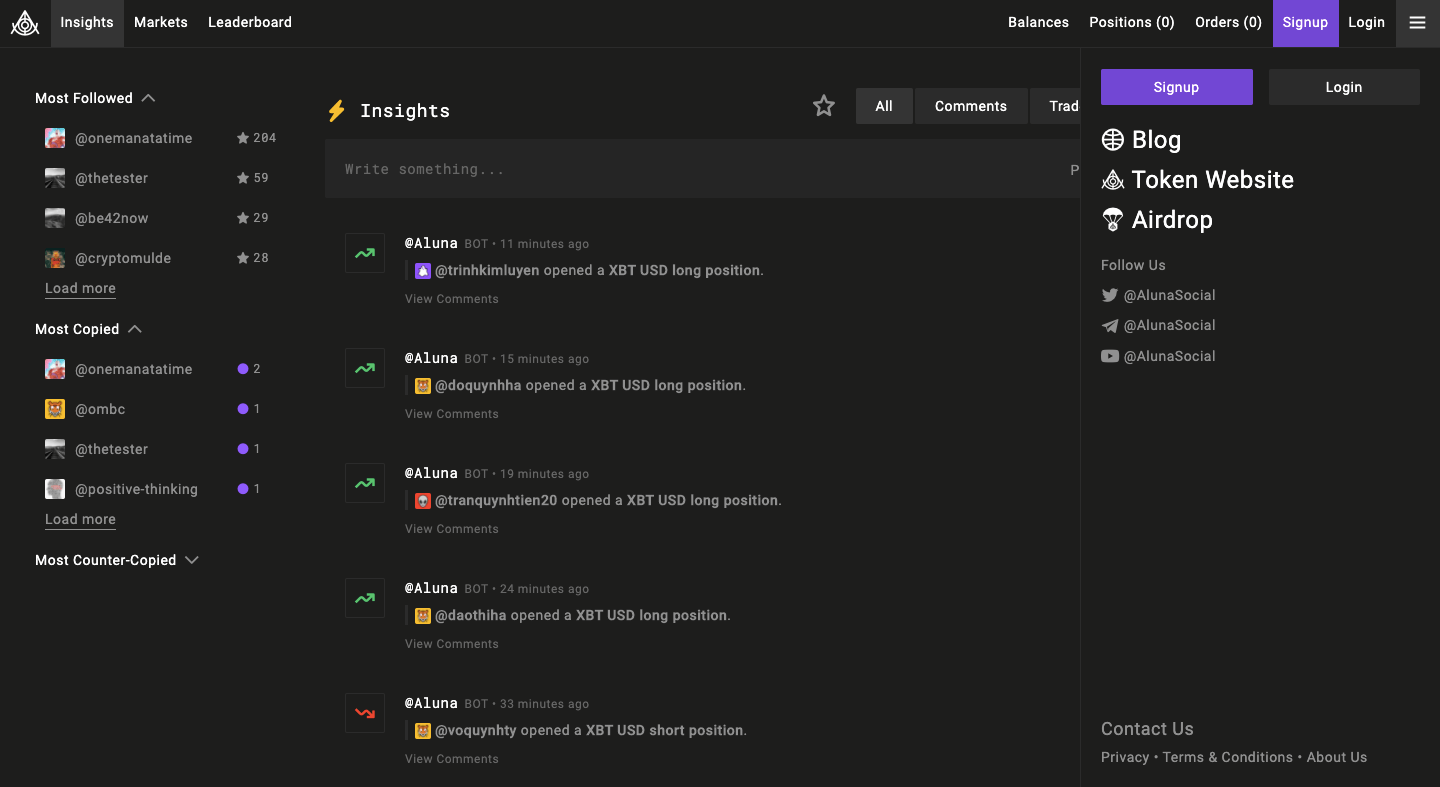Viewport: 1440px width, 787px height.
Task: Click the Signup button in side panel
Action: [x=1176, y=87]
